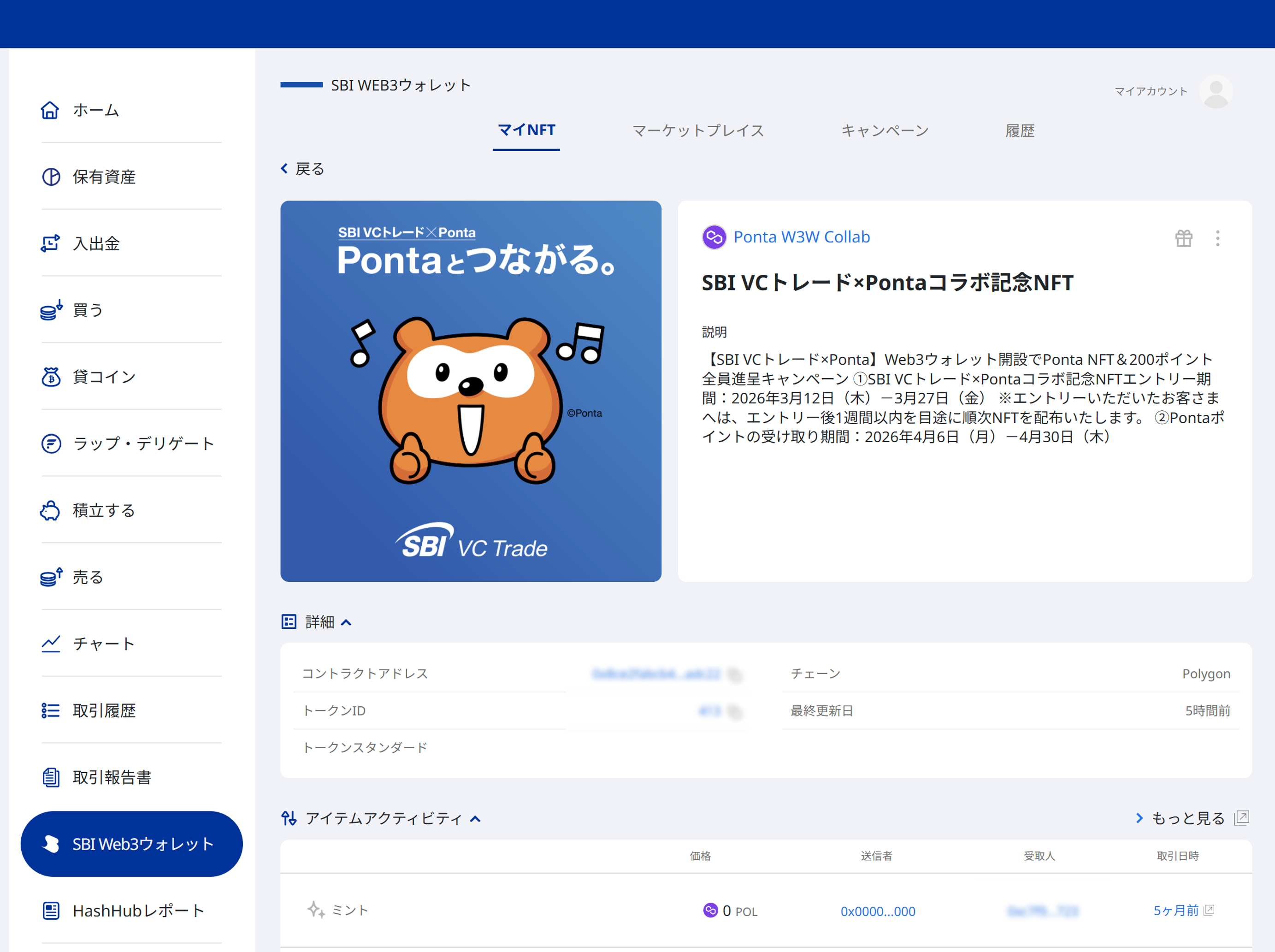
Task: Click the 積立する piggy bank icon
Action: point(51,510)
